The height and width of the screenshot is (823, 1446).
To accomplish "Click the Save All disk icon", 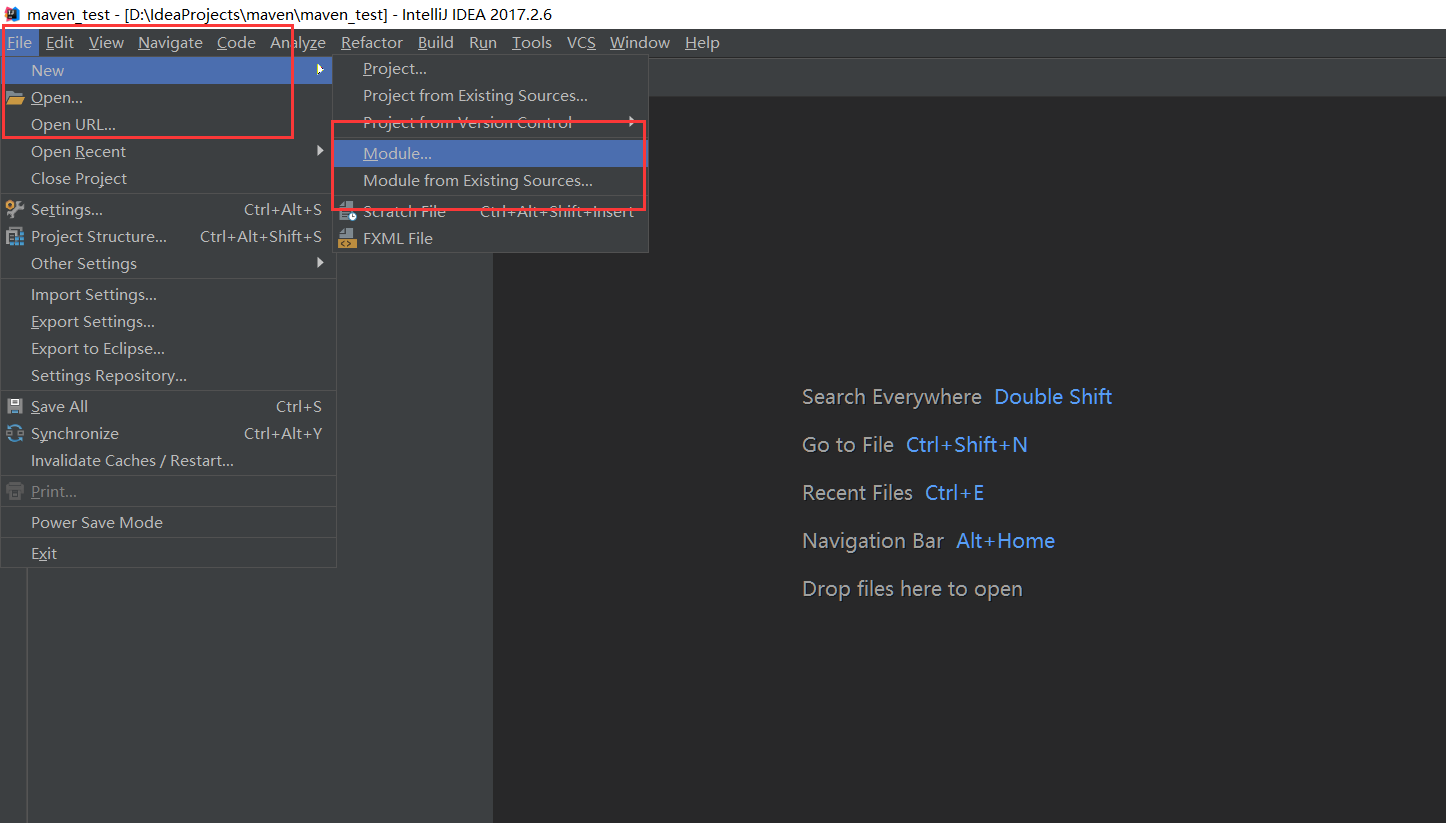I will click(x=14, y=407).
